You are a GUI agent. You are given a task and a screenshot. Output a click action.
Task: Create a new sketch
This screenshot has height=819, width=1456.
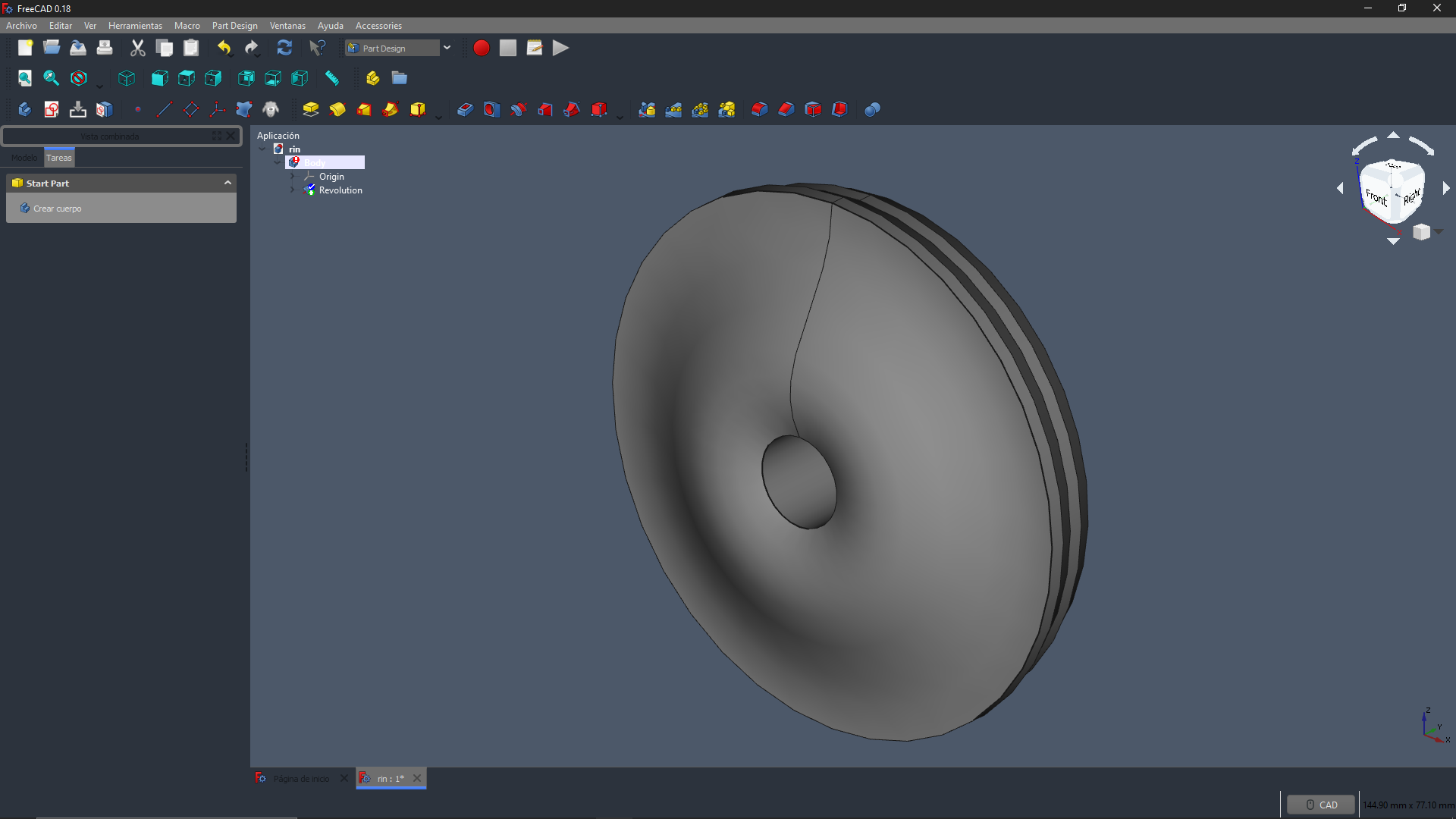(x=52, y=110)
